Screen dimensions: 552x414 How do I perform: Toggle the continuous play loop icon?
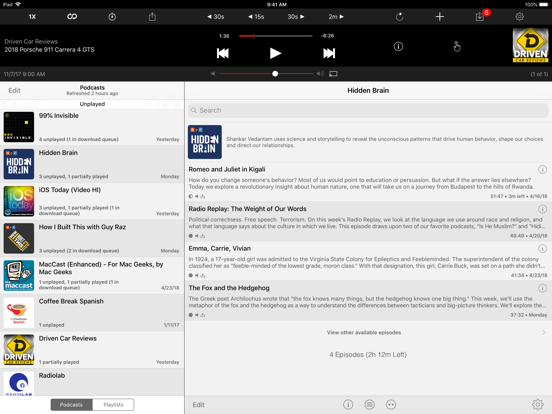pyautogui.click(x=72, y=17)
